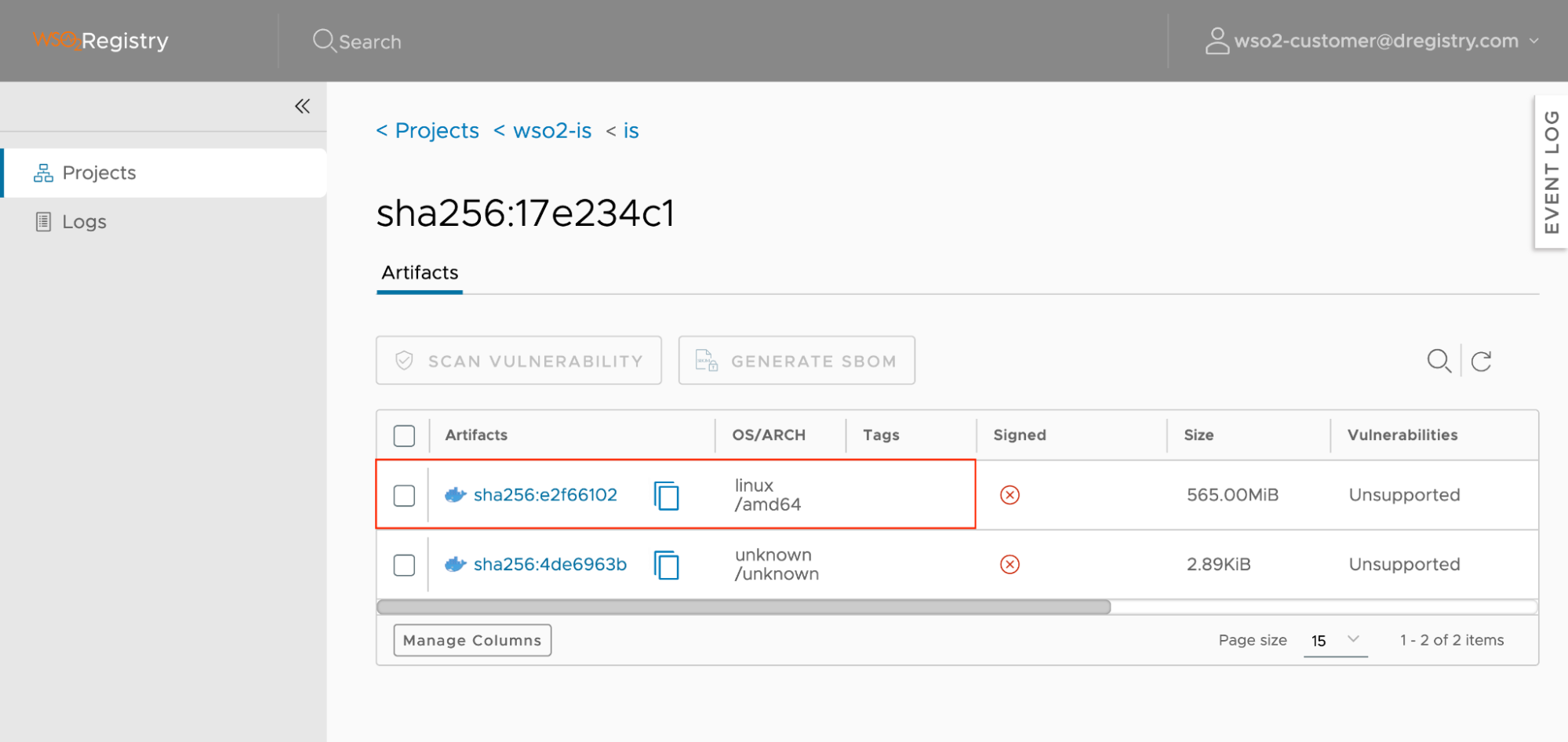
Task: Select all artifacts via header checkbox
Action: pos(404,435)
